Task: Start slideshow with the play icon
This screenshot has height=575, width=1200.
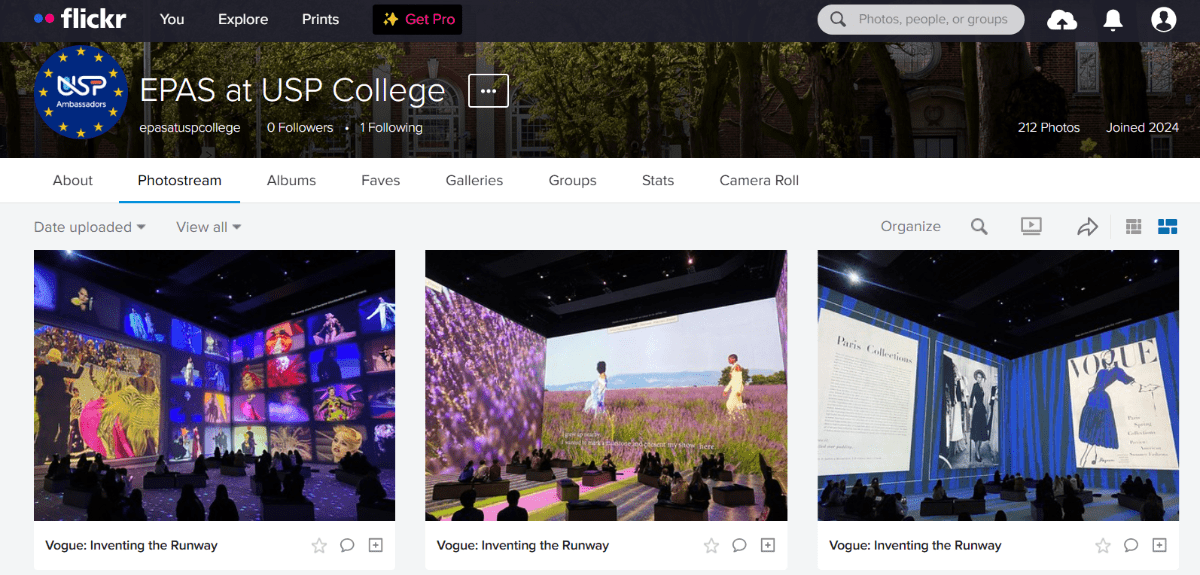Action: (x=1031, y=227)
